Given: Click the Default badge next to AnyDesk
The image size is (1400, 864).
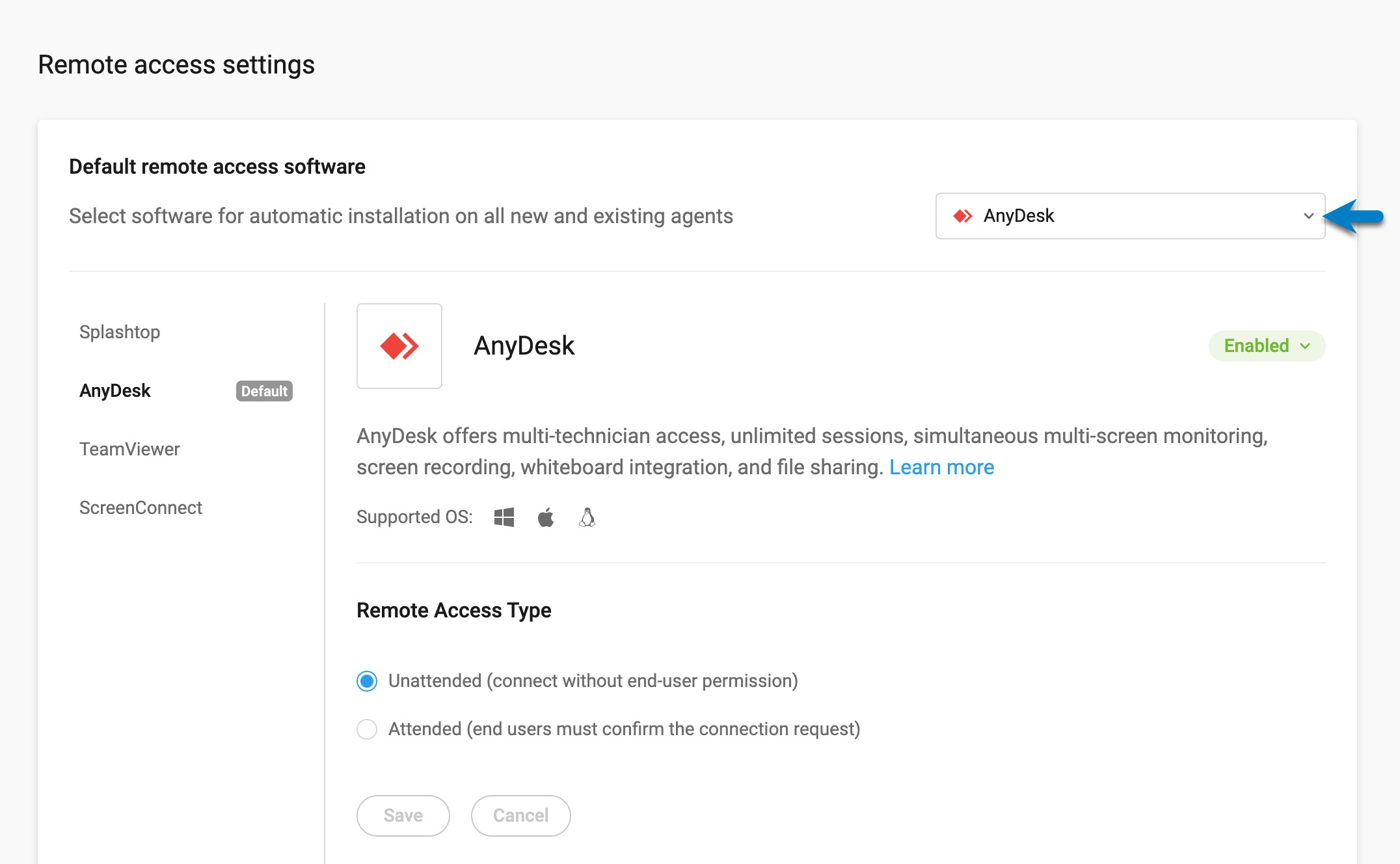Looking at the screenshot, I should (x=263, y=390).
